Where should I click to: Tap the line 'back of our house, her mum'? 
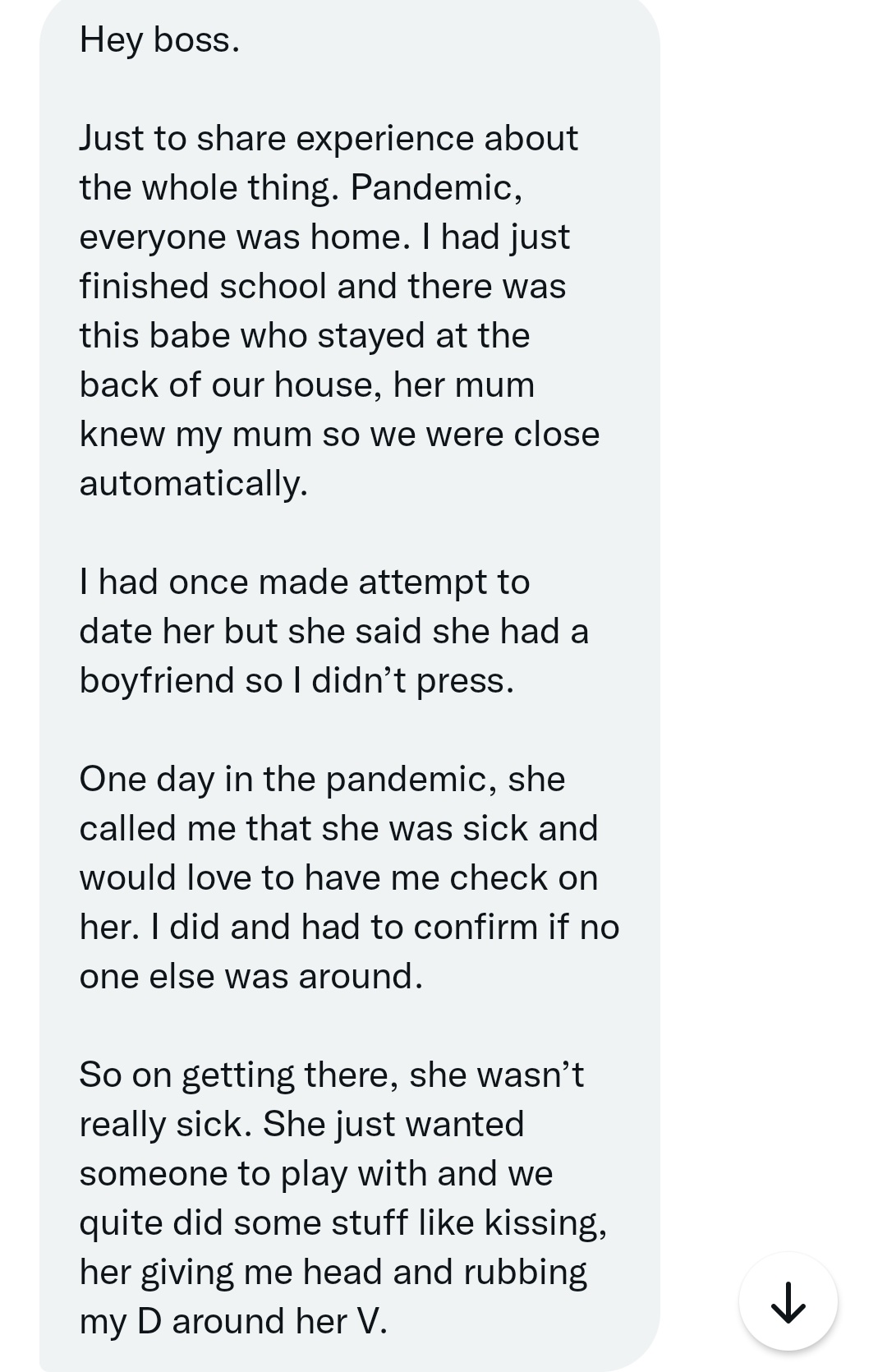pos(307,384)
